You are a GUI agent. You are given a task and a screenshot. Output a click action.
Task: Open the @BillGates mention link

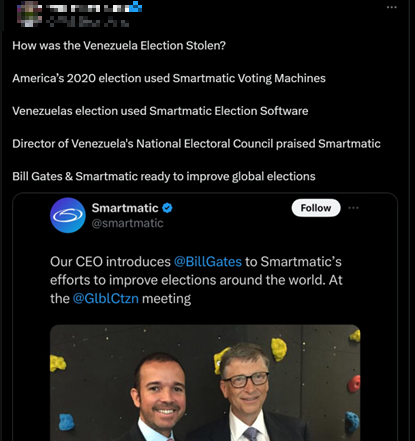tap(208, 262)
